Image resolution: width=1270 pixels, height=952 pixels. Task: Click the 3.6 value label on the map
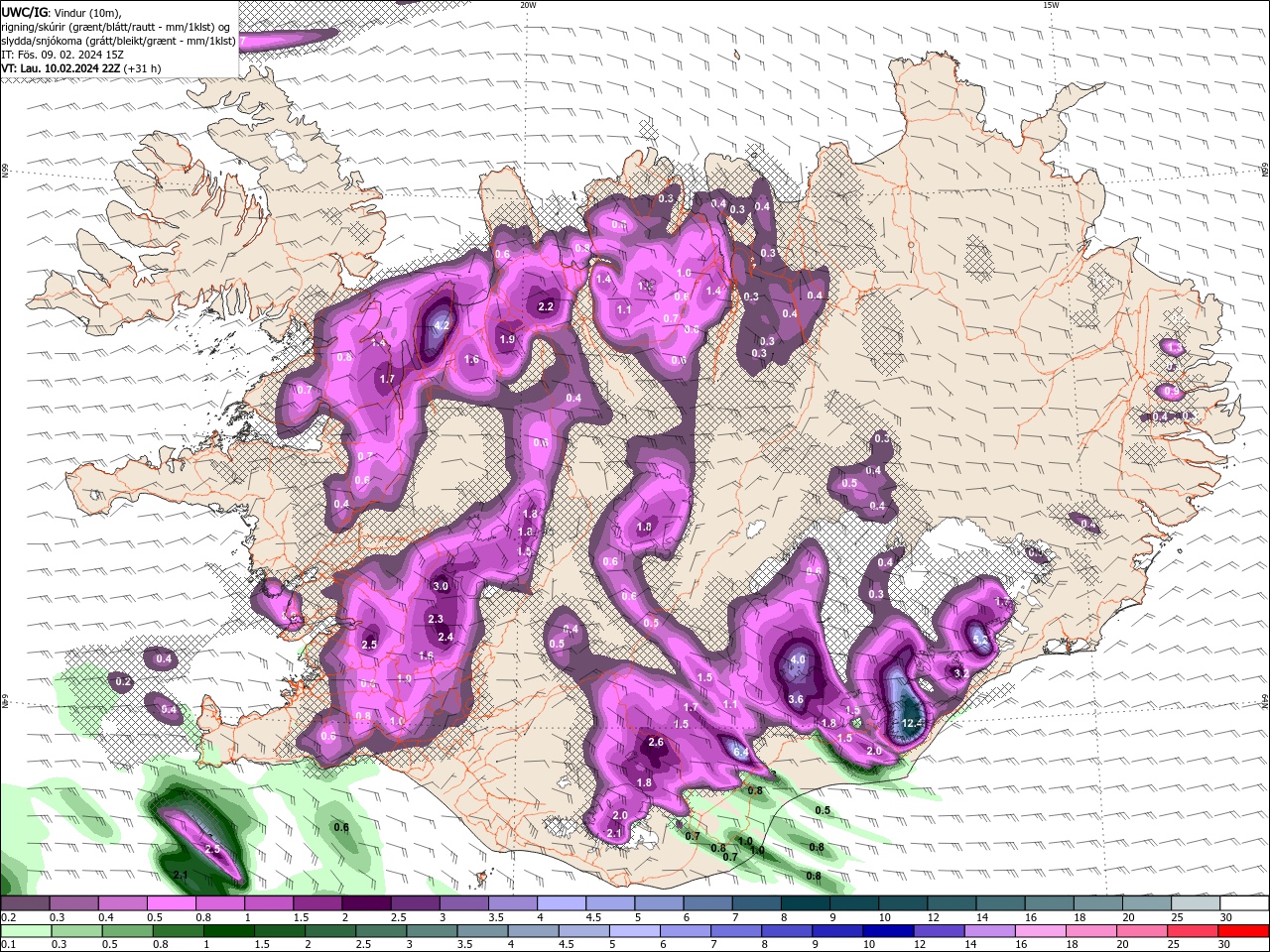tap(795, 699)
